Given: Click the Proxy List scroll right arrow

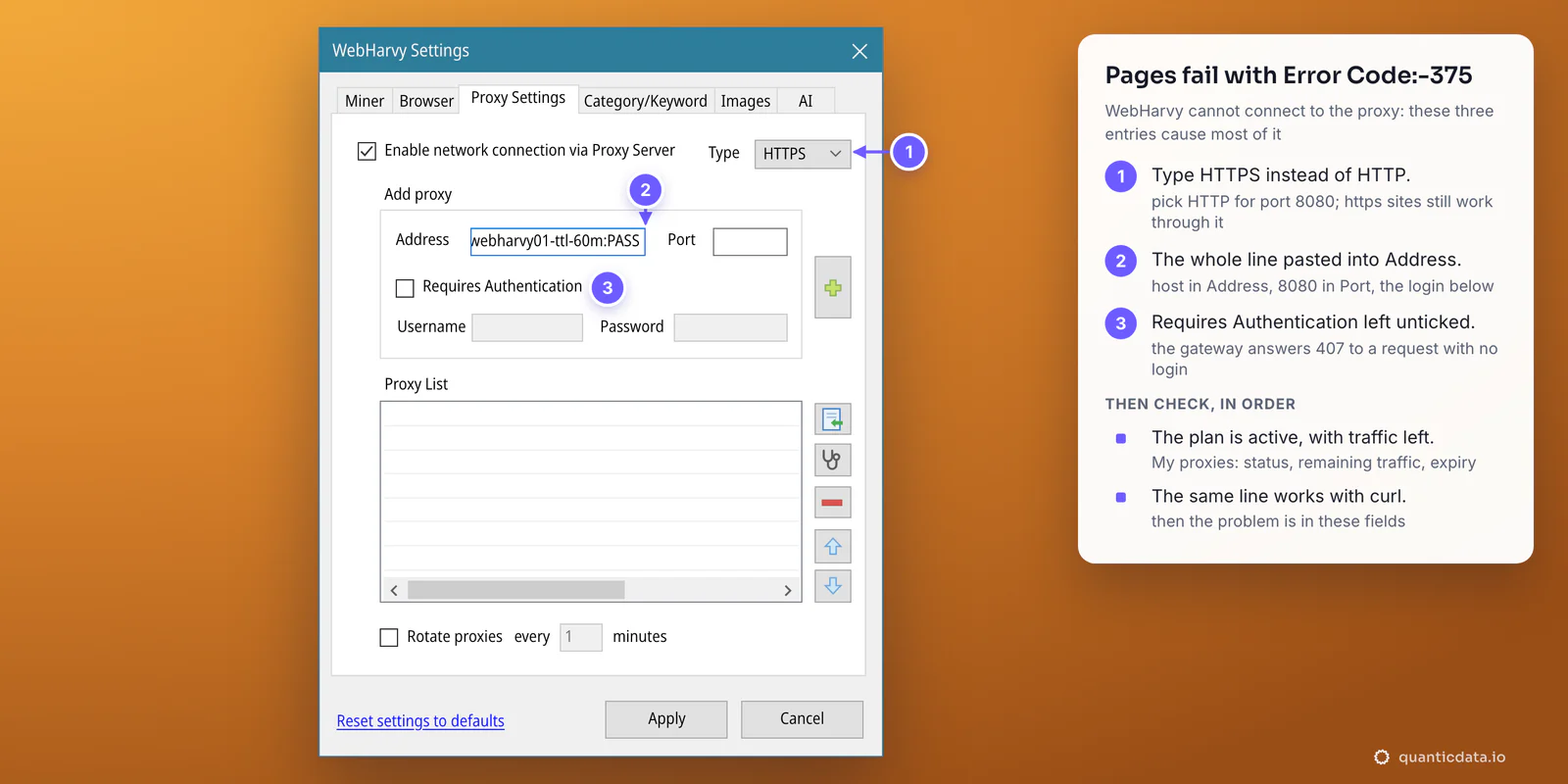Looking at the screenshot, I should click(x=788, y=590).
